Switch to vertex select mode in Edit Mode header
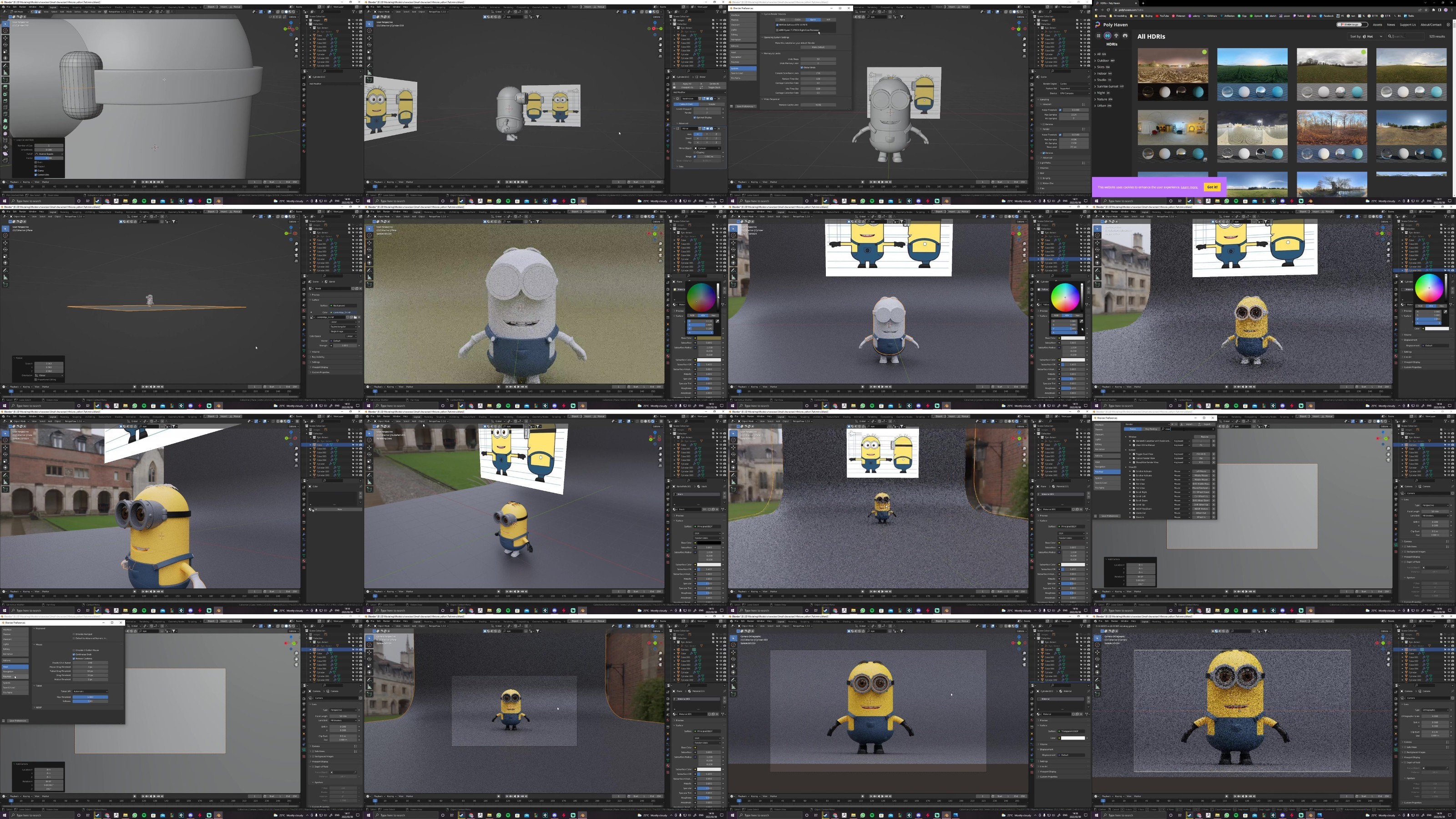The height and width of the screenshot is (819, 1456). point(32,12)
